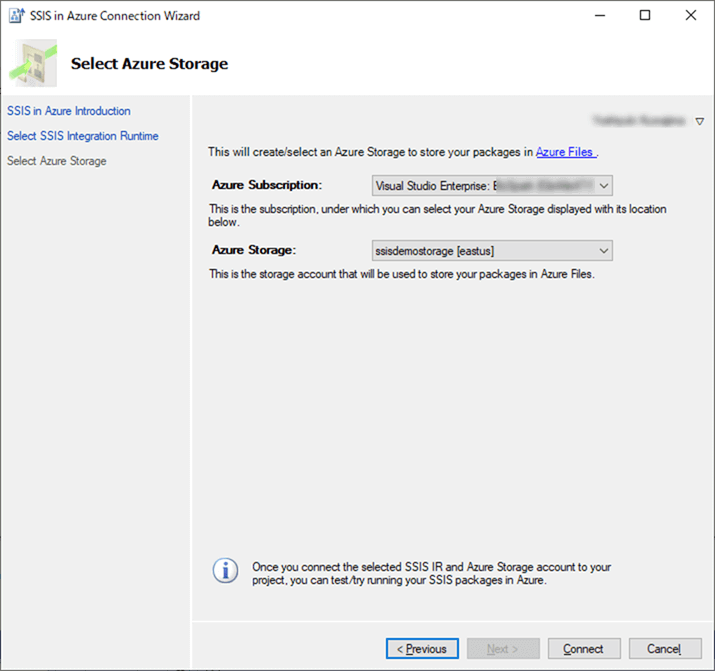Click the "Select Azure Storage" page heading

tap(149, 64)
